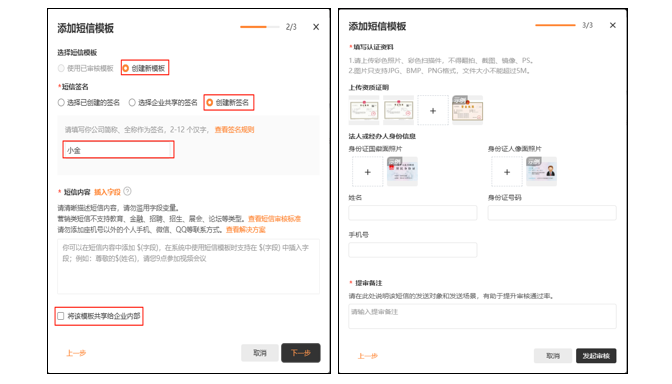Open the 查看签名规则 link
Screen dimensions: 672x384
[x=234, y=129]
